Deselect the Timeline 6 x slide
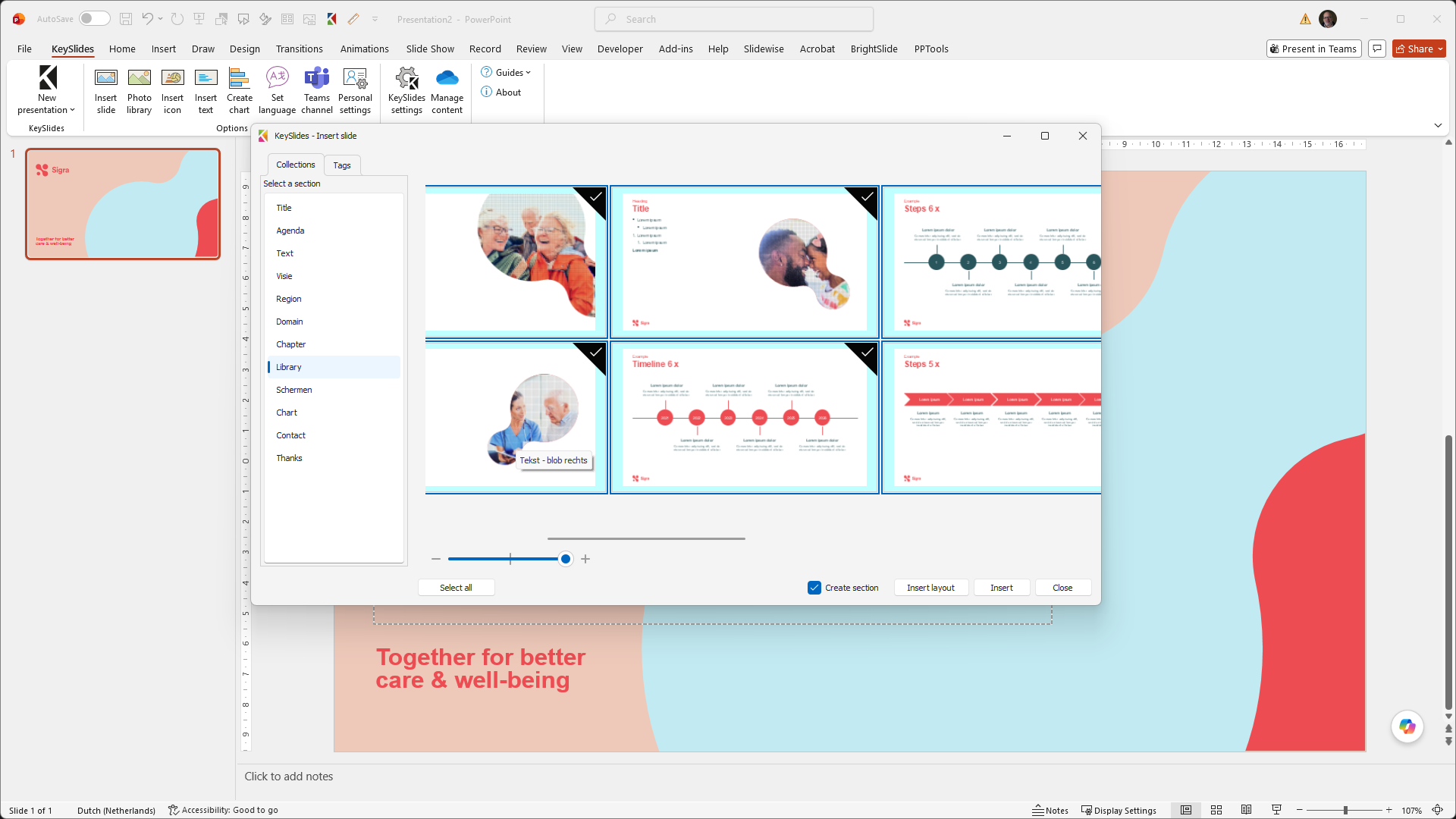This screenshot has height=819, width=1456. pyautogui.click(x=744, y=418)
